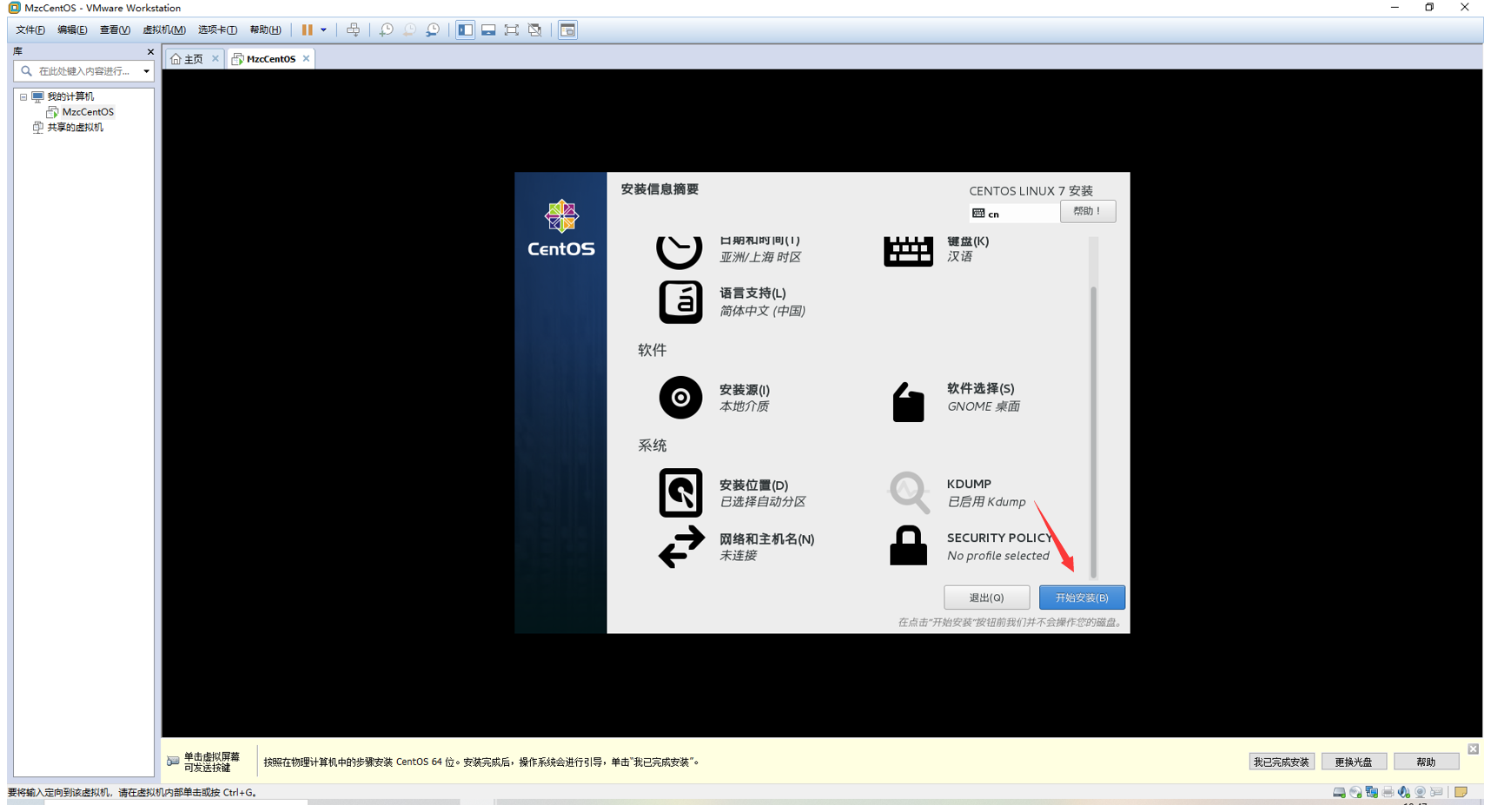Select 我的计算机 in library tree

point(70,96)
